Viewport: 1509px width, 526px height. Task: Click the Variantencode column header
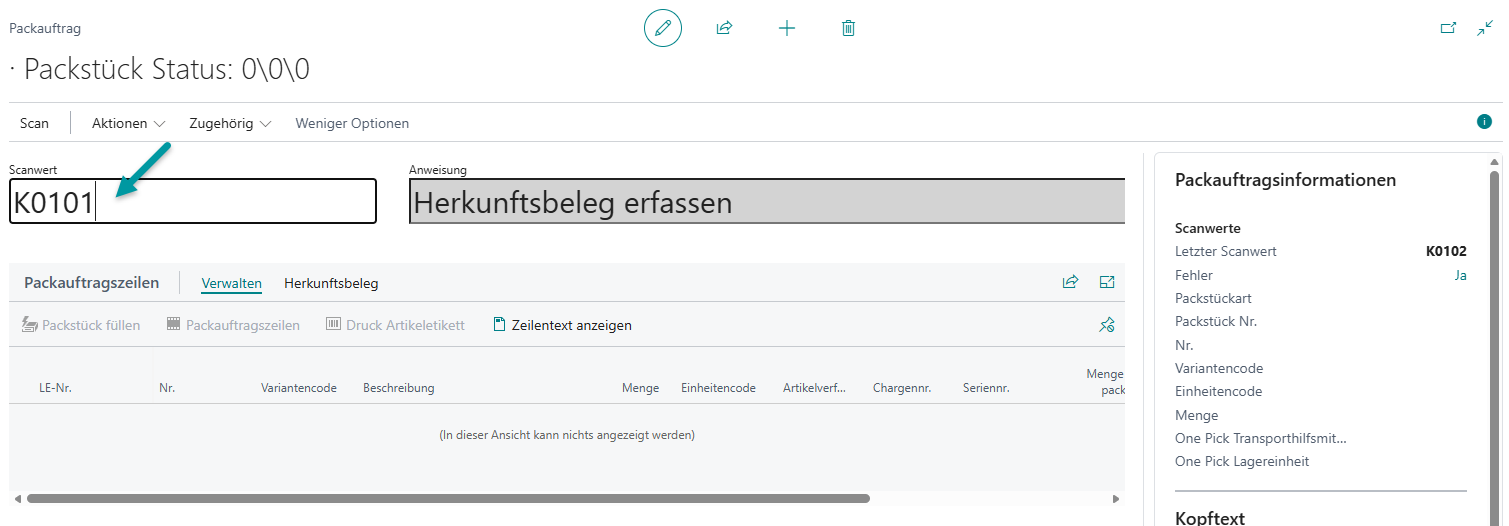pos(299,388)
